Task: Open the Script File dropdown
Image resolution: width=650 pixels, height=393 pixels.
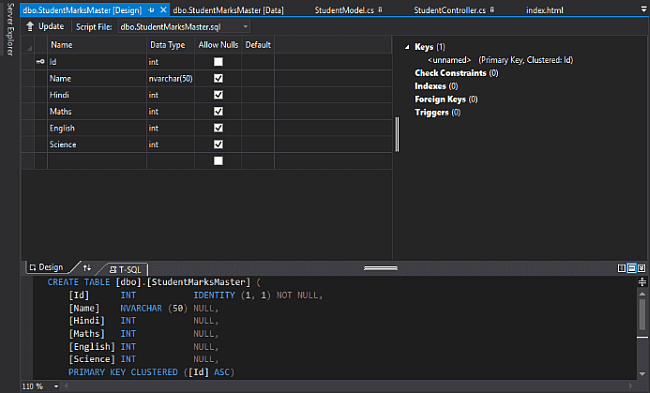Action: (x=245, y=27)
